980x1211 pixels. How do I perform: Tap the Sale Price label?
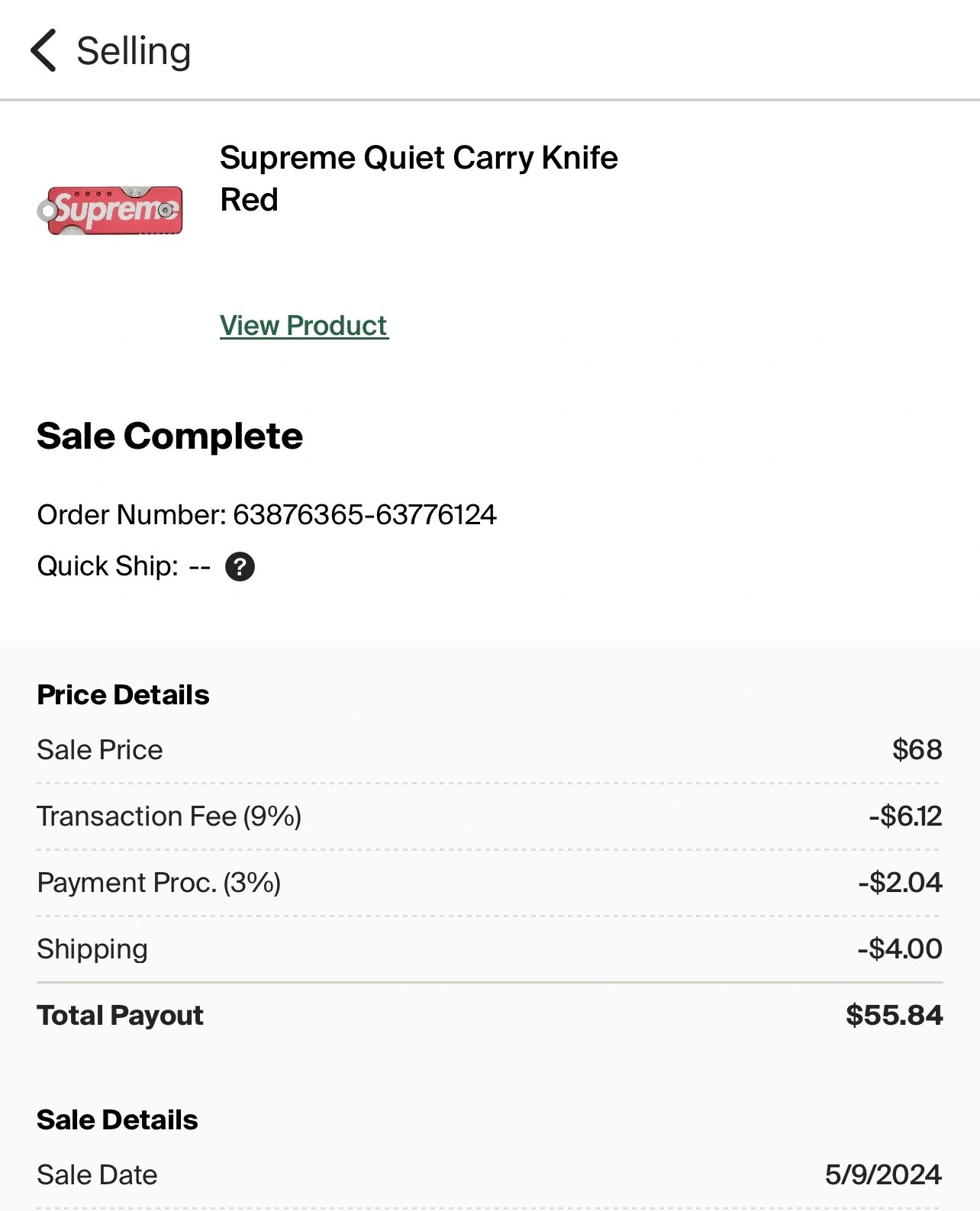tap(100, 750)
